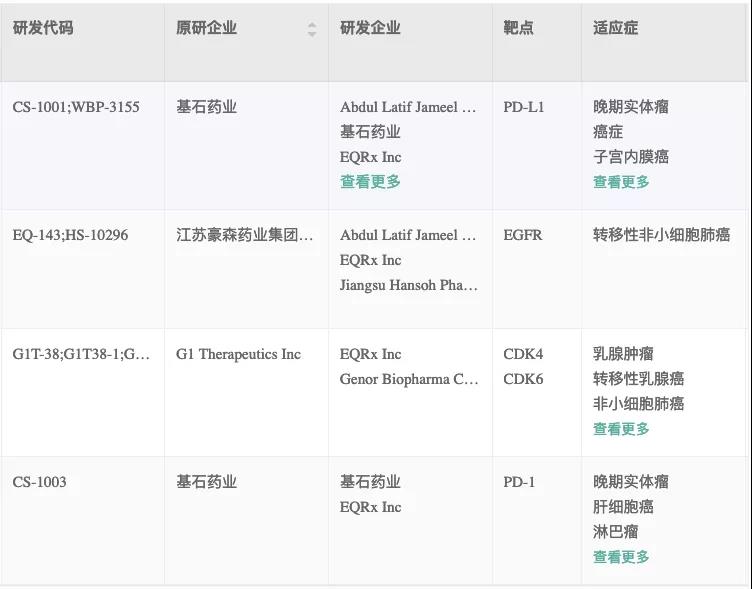Click the G1T-38 code entry
Viewport: 752px width, 589px height.
(x=81, y=354)
